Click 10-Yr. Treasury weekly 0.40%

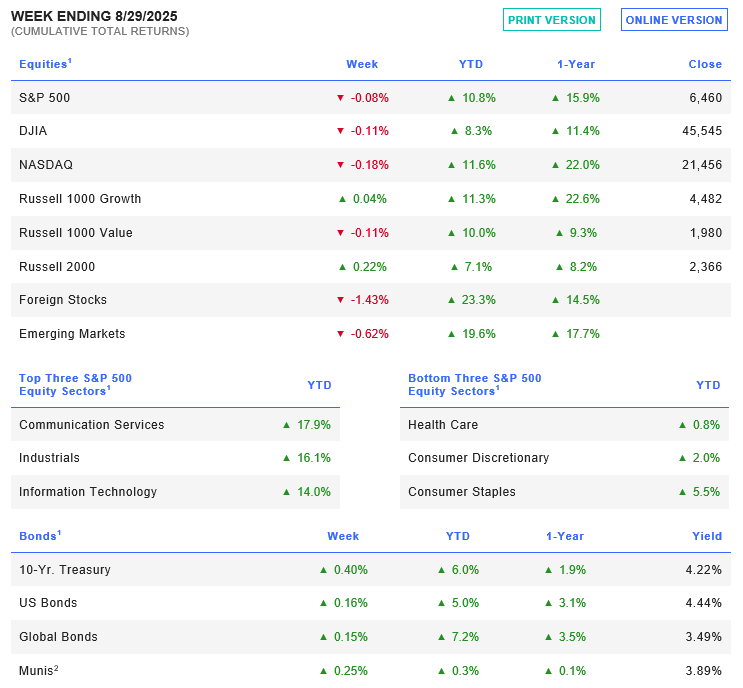coord(351,570)
